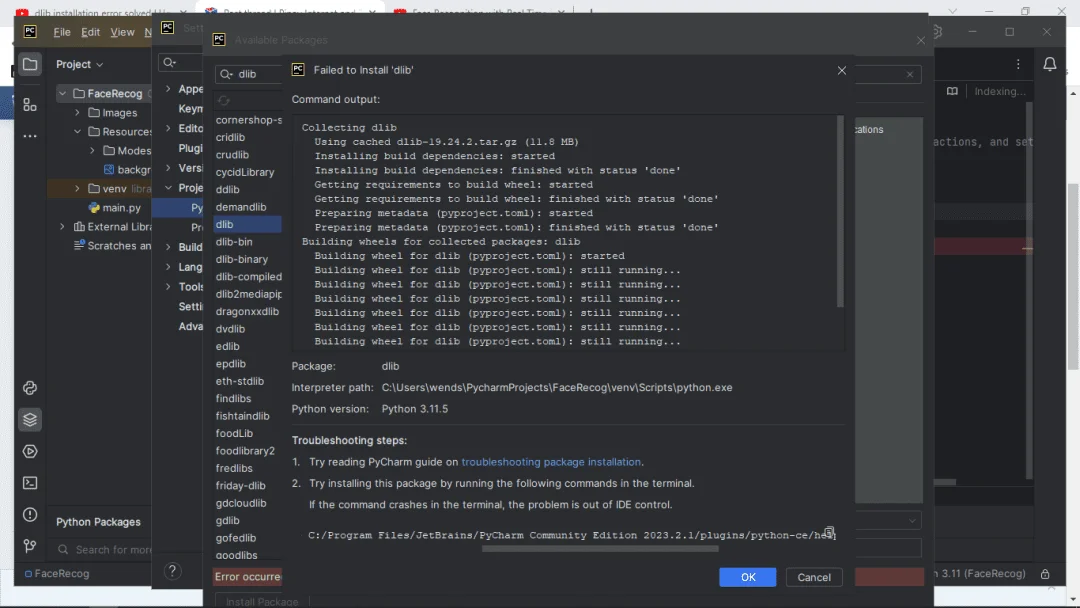
Task: Click the Error occurred status label
Action: click(247, 576)
